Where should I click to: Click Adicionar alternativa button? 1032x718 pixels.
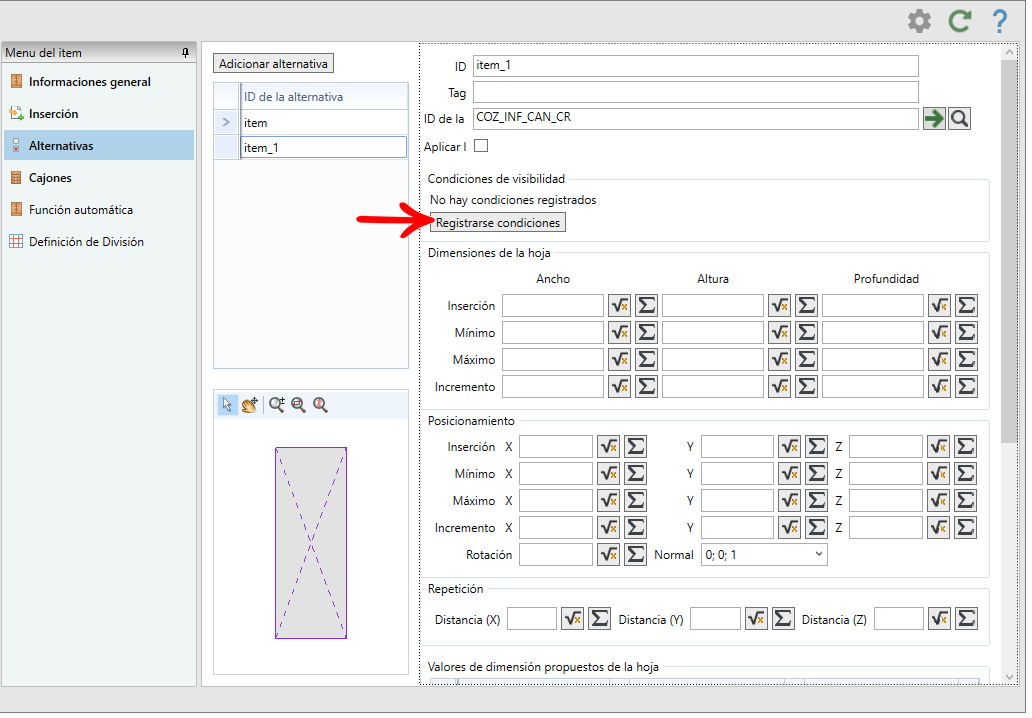273,64
